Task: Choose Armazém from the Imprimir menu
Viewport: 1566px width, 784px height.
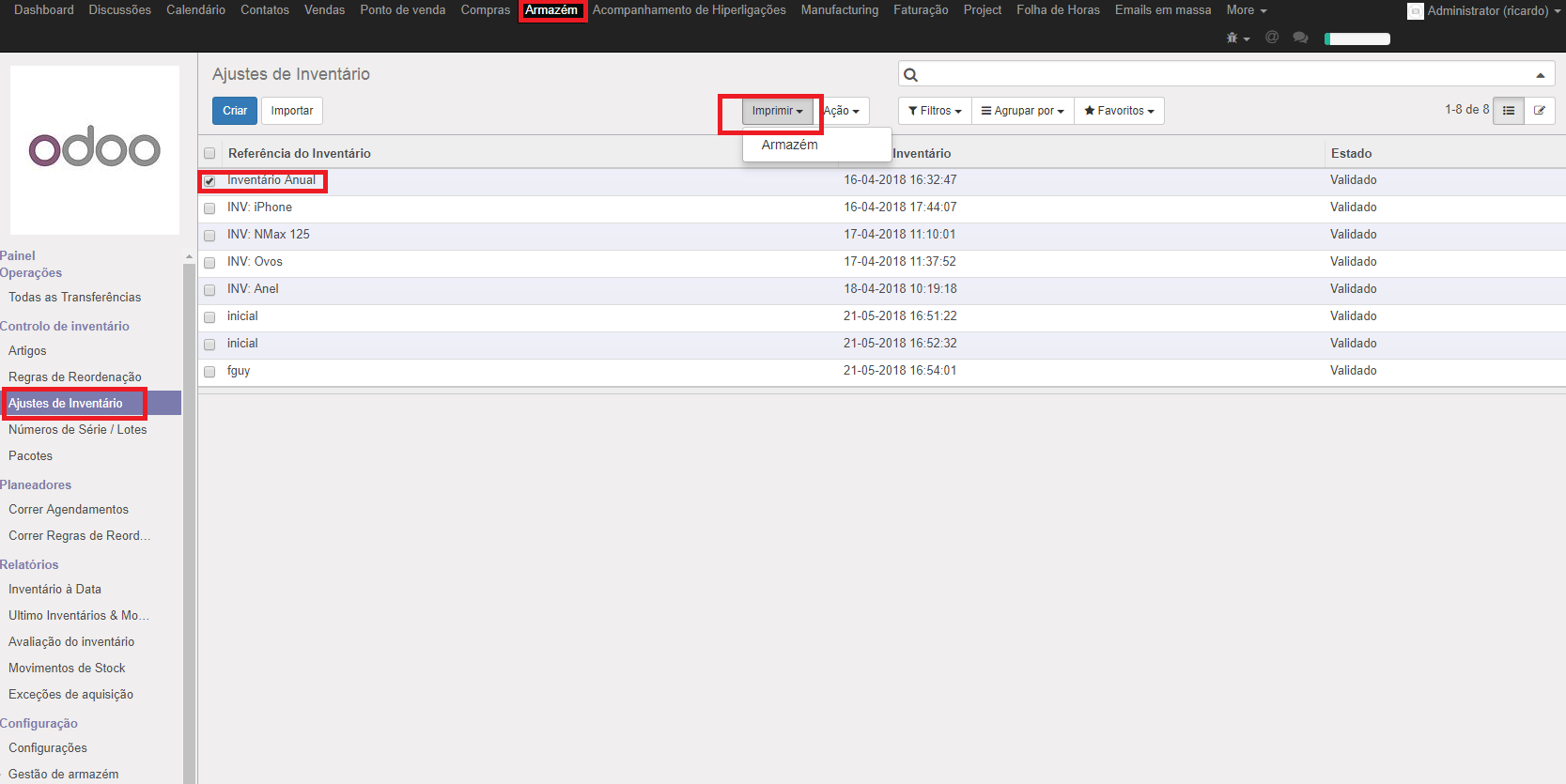Action: pos(789,145)
